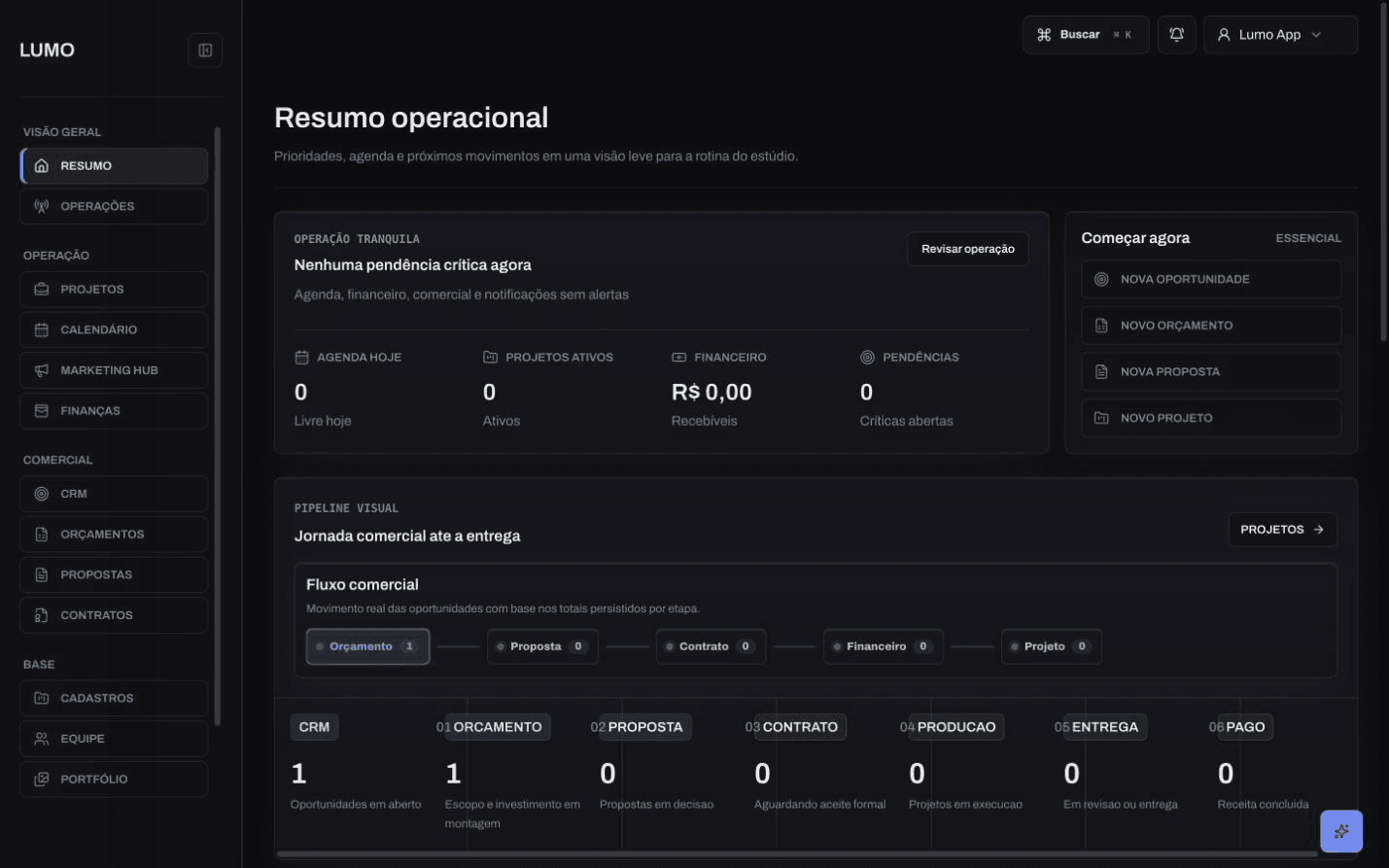Click the folder icon beside Cadastros

pos(42,699)
